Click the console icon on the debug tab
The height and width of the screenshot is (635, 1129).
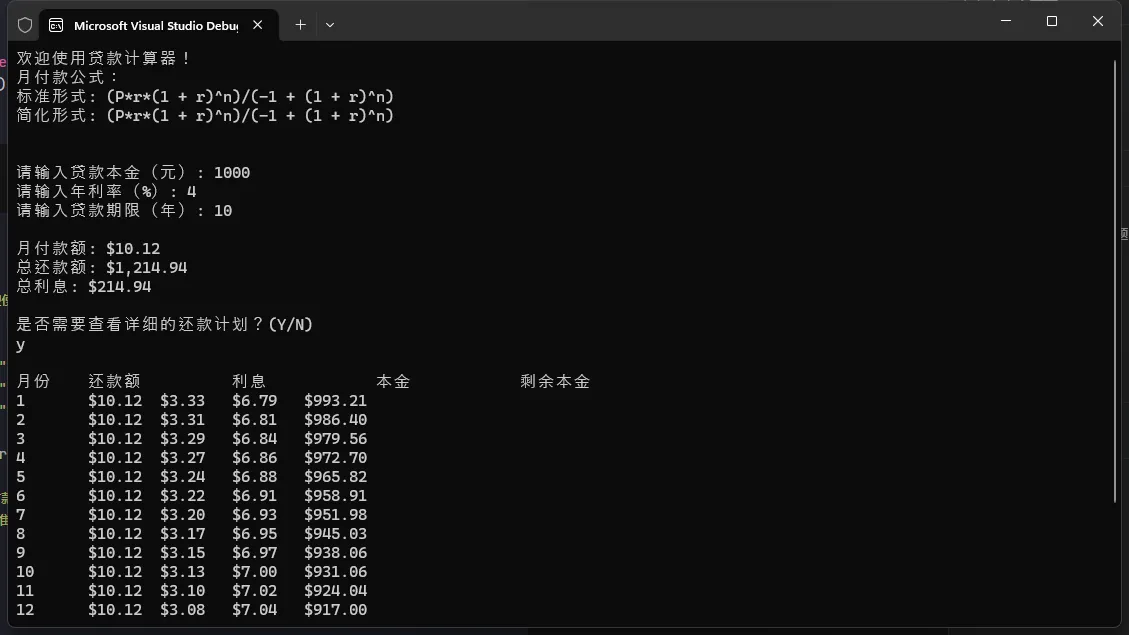tap(56, 25)
